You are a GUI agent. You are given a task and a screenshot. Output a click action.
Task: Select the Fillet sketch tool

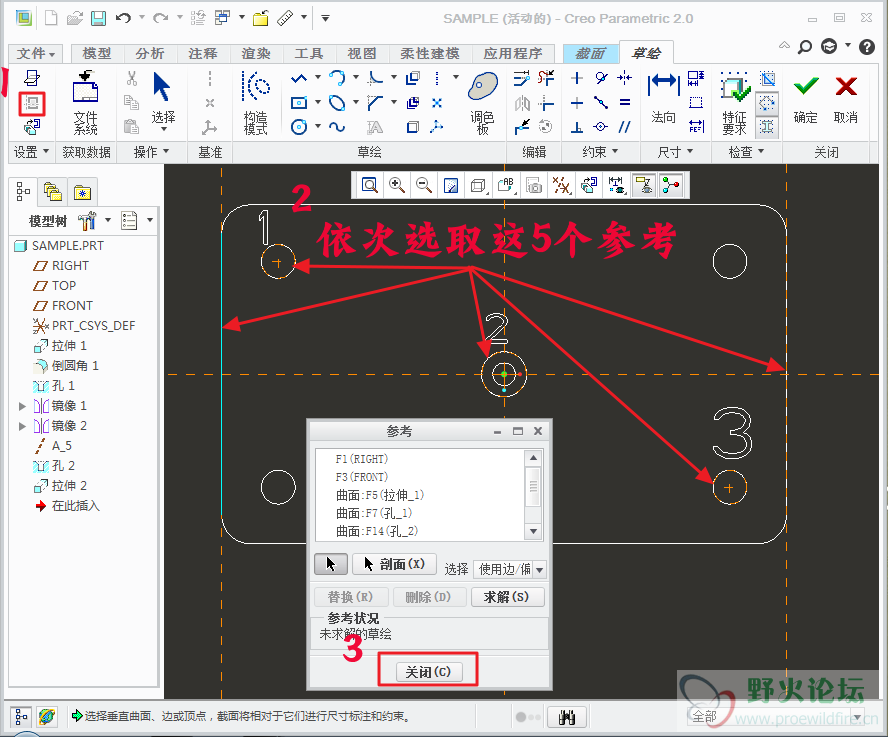pyautogui.click(x=375, y=78)
